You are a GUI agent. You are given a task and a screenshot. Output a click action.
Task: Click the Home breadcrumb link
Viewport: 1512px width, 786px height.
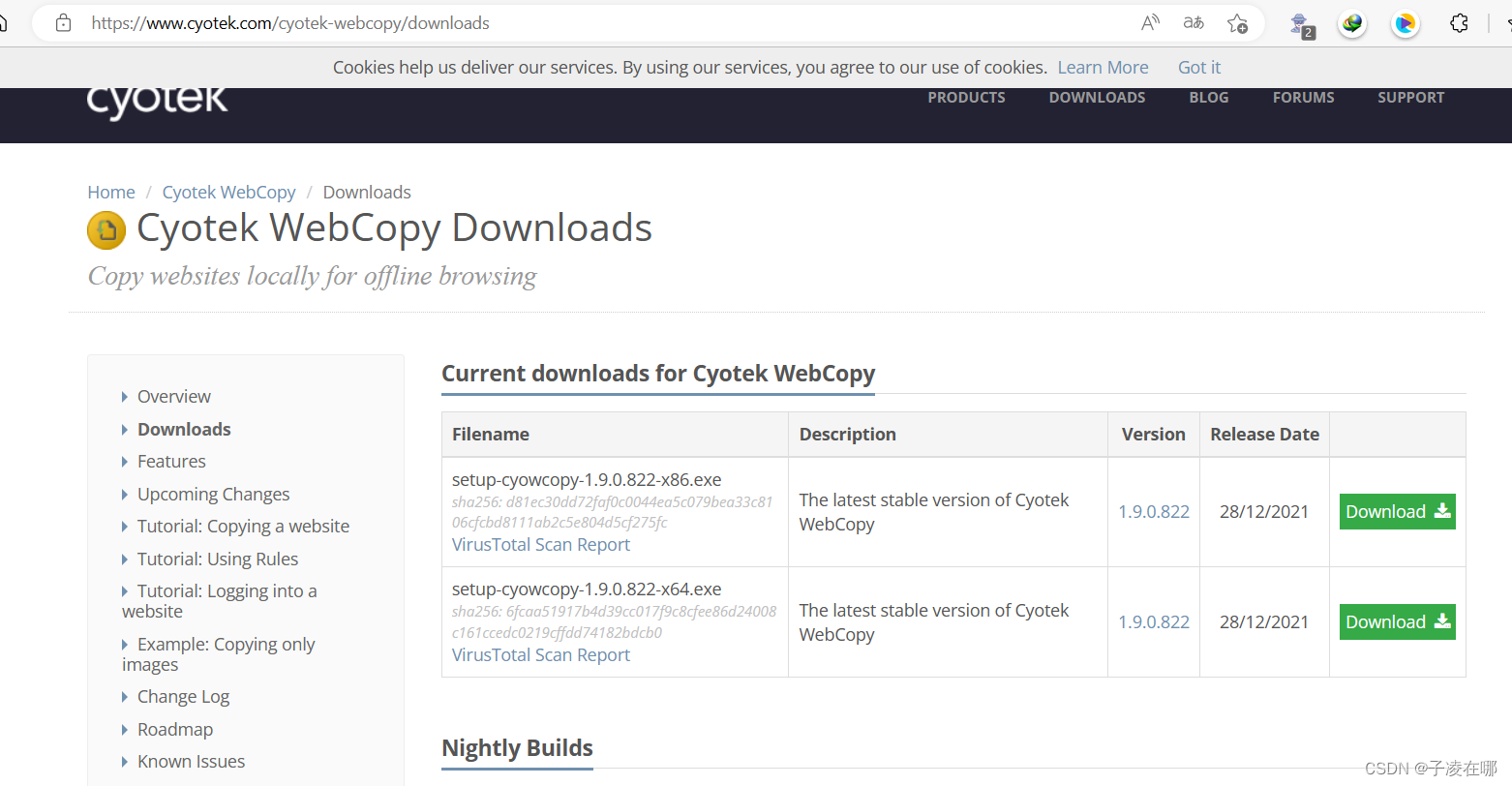pos(111,193)
